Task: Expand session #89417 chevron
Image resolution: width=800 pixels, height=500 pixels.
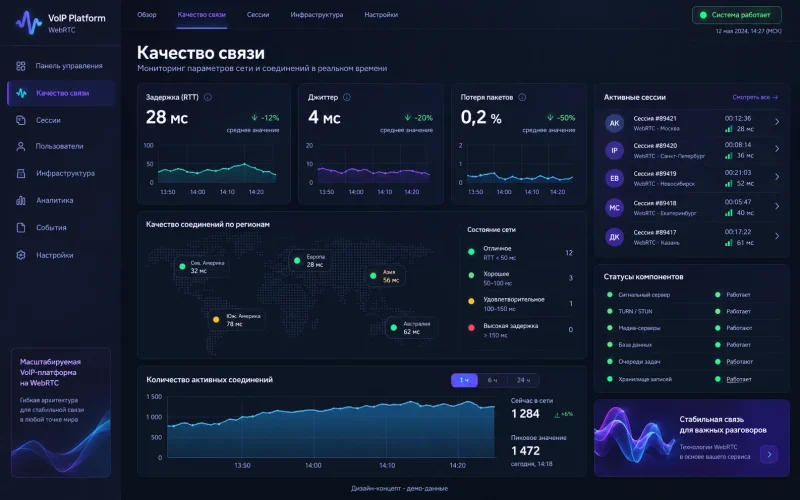Action: point(777,236)
